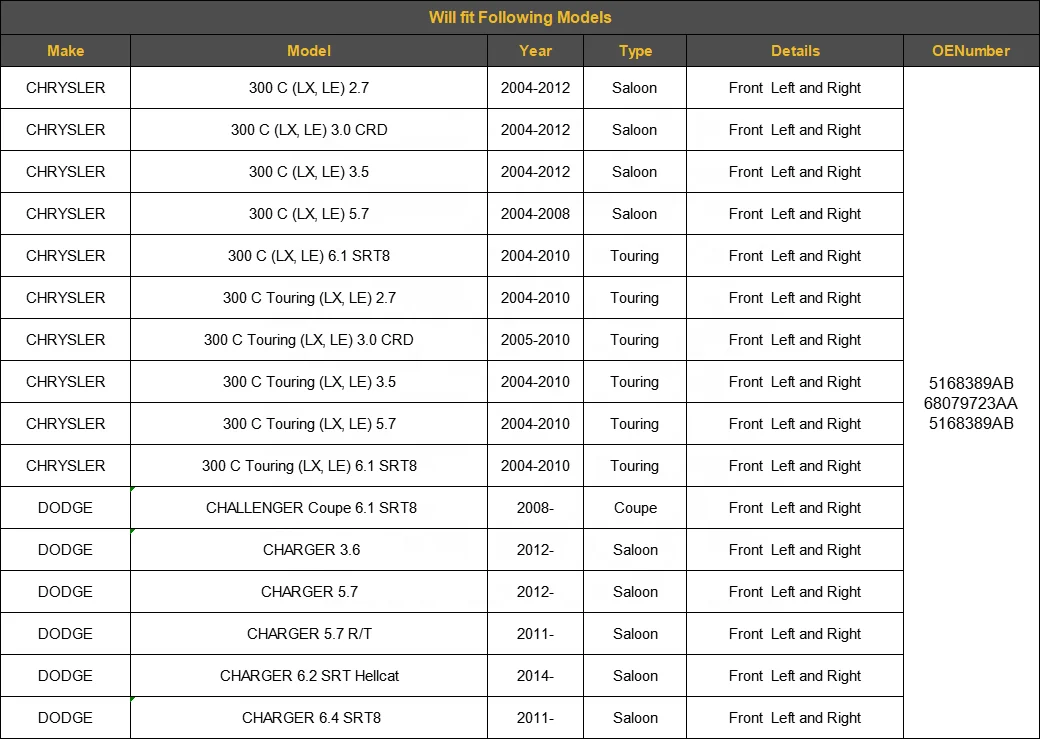Select the Coupe type cell
This screenshot has height=739, width=1040.
(635, 508)
